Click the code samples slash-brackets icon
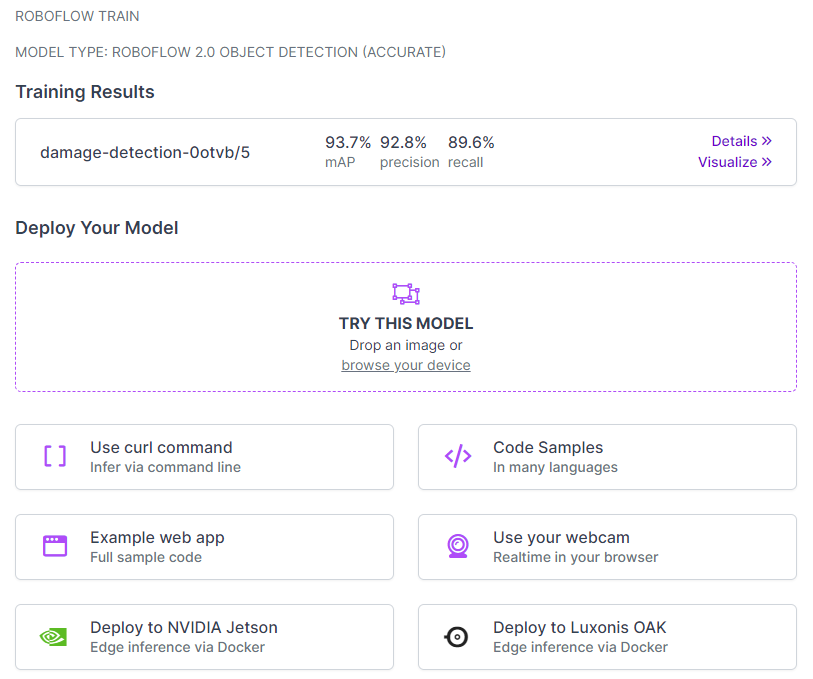Image resolution: width=813 pixels, height=679 pixels. 458,456
